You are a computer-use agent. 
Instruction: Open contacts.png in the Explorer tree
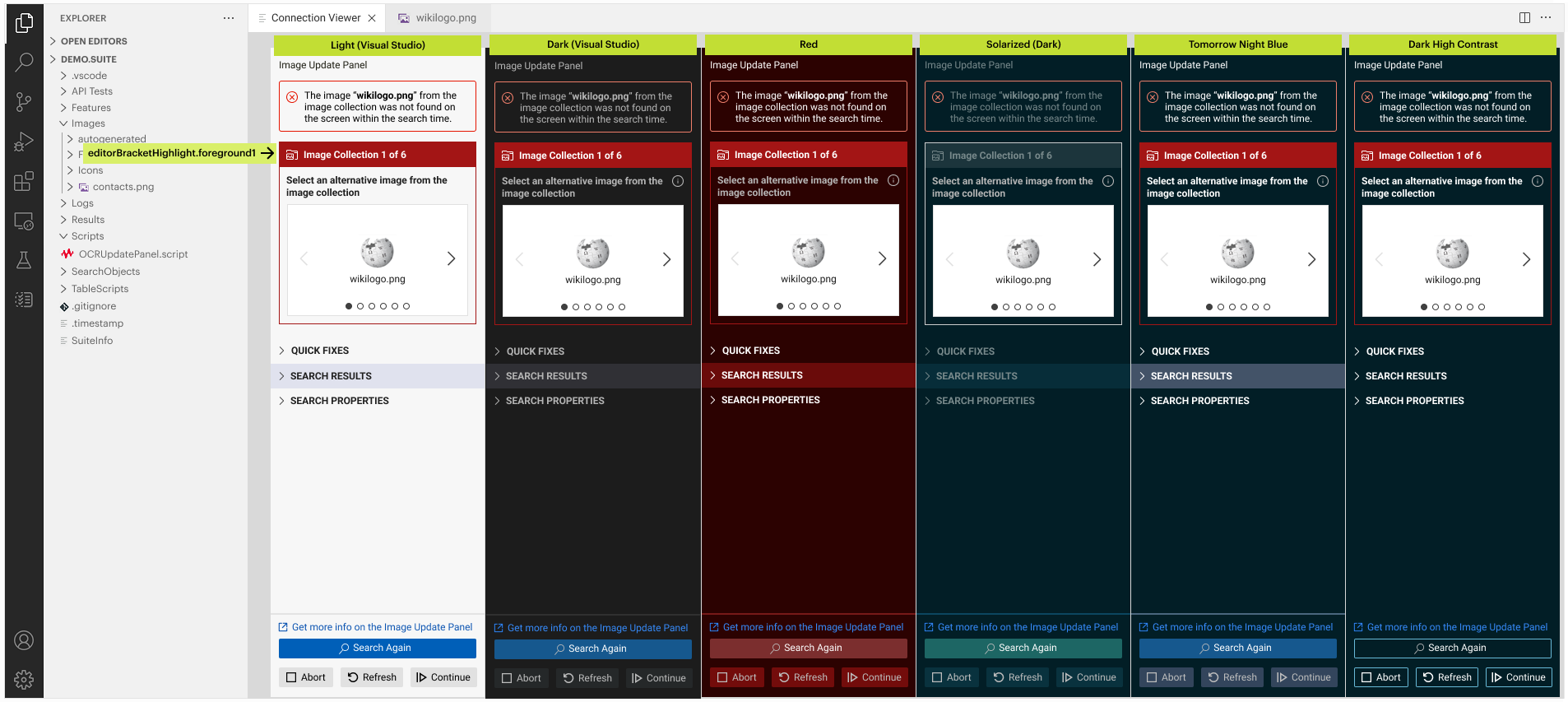pos(123,187)
